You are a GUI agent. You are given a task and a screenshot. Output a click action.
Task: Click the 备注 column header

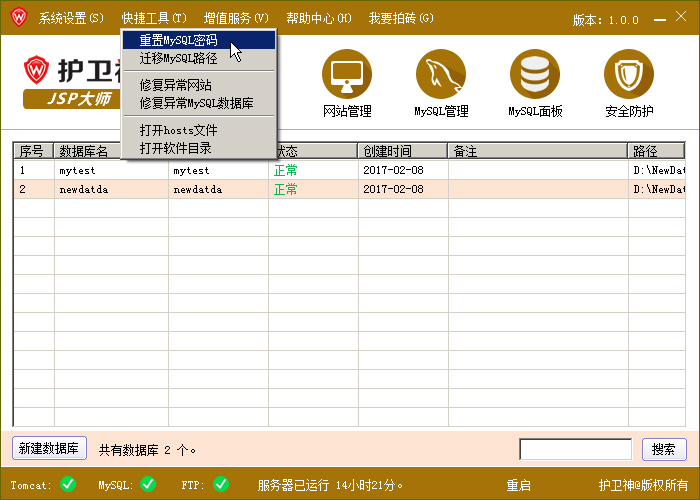point(538,151)
